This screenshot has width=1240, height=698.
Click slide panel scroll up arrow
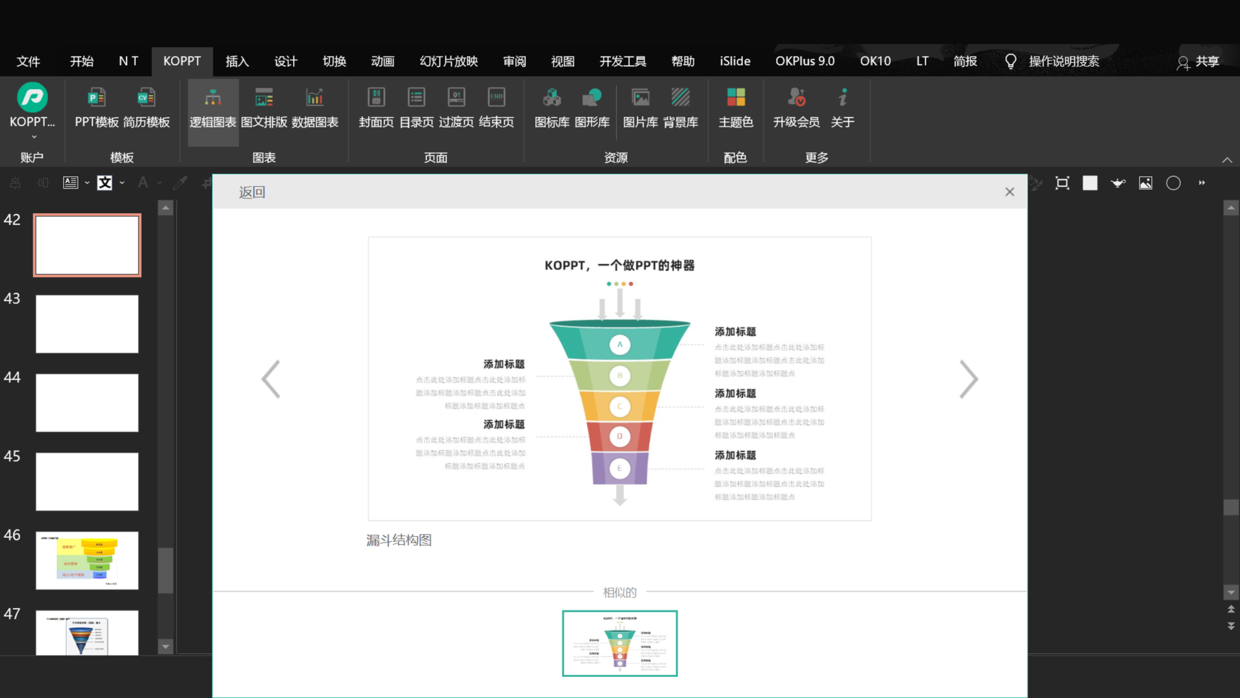(x=166, y=208)
